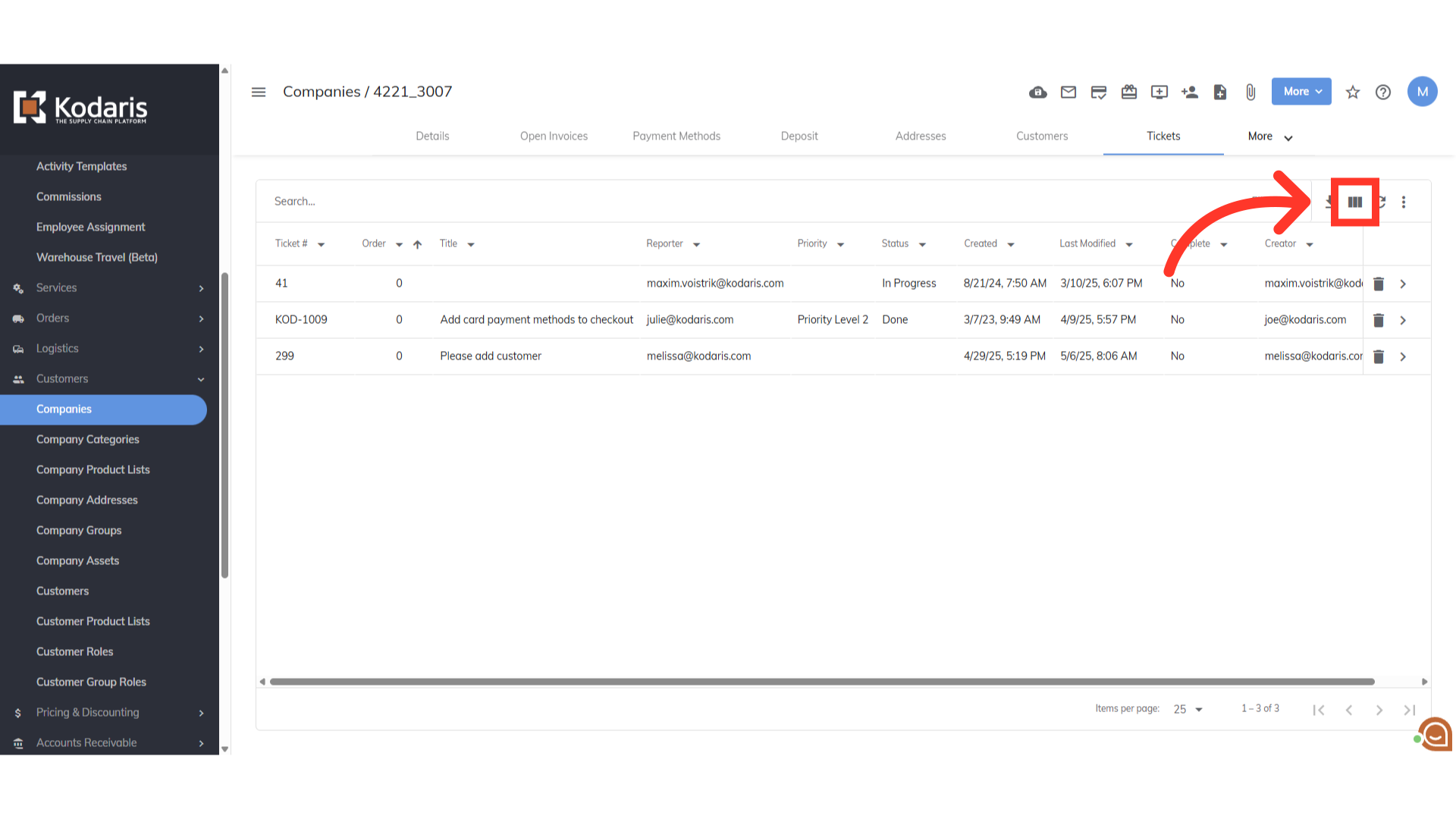This screenshot has width=1456, height=819.
Task: Open the columns selector icon
Action: [1354, 202]
